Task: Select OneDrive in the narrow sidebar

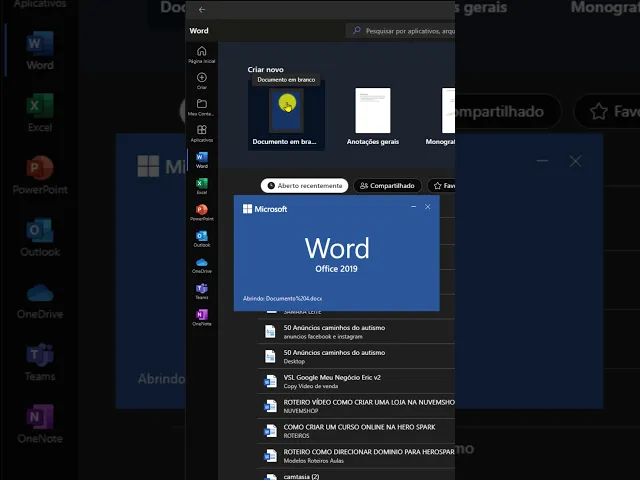Action: [x=202, y=265]
